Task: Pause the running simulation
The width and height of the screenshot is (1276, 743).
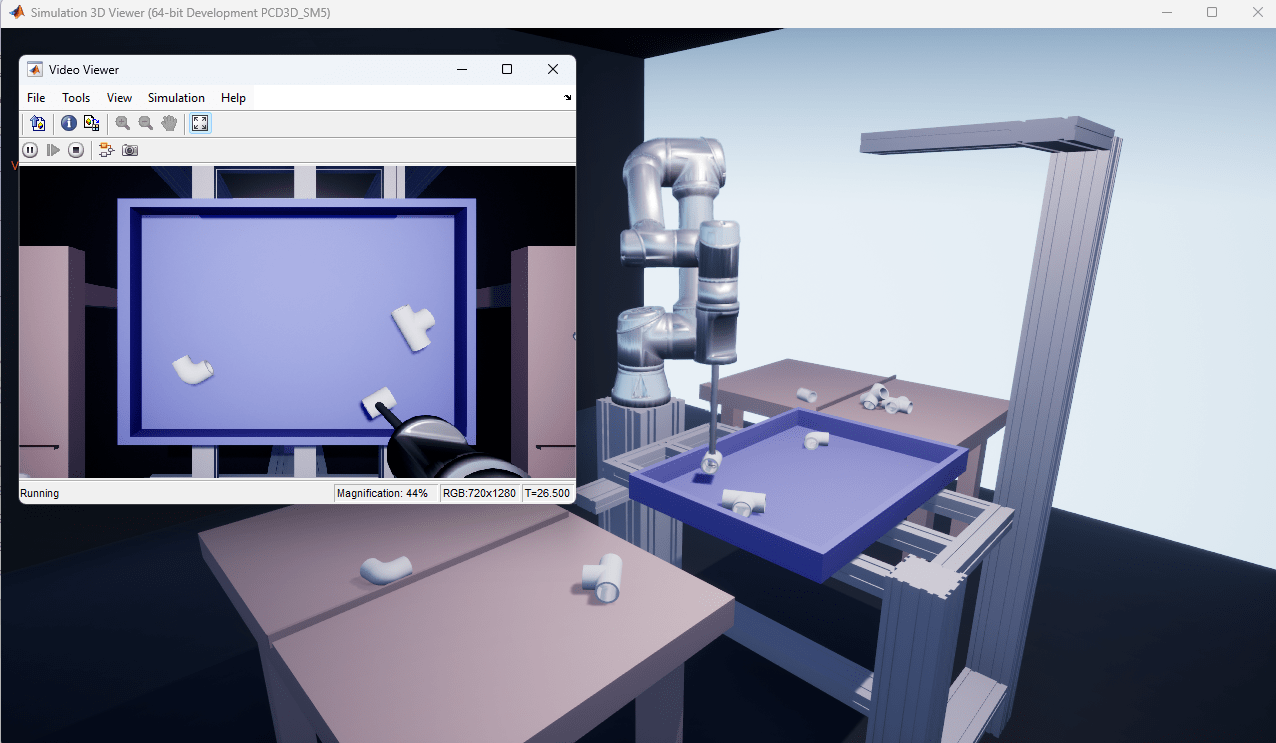Action: click(x=30, y=150)
